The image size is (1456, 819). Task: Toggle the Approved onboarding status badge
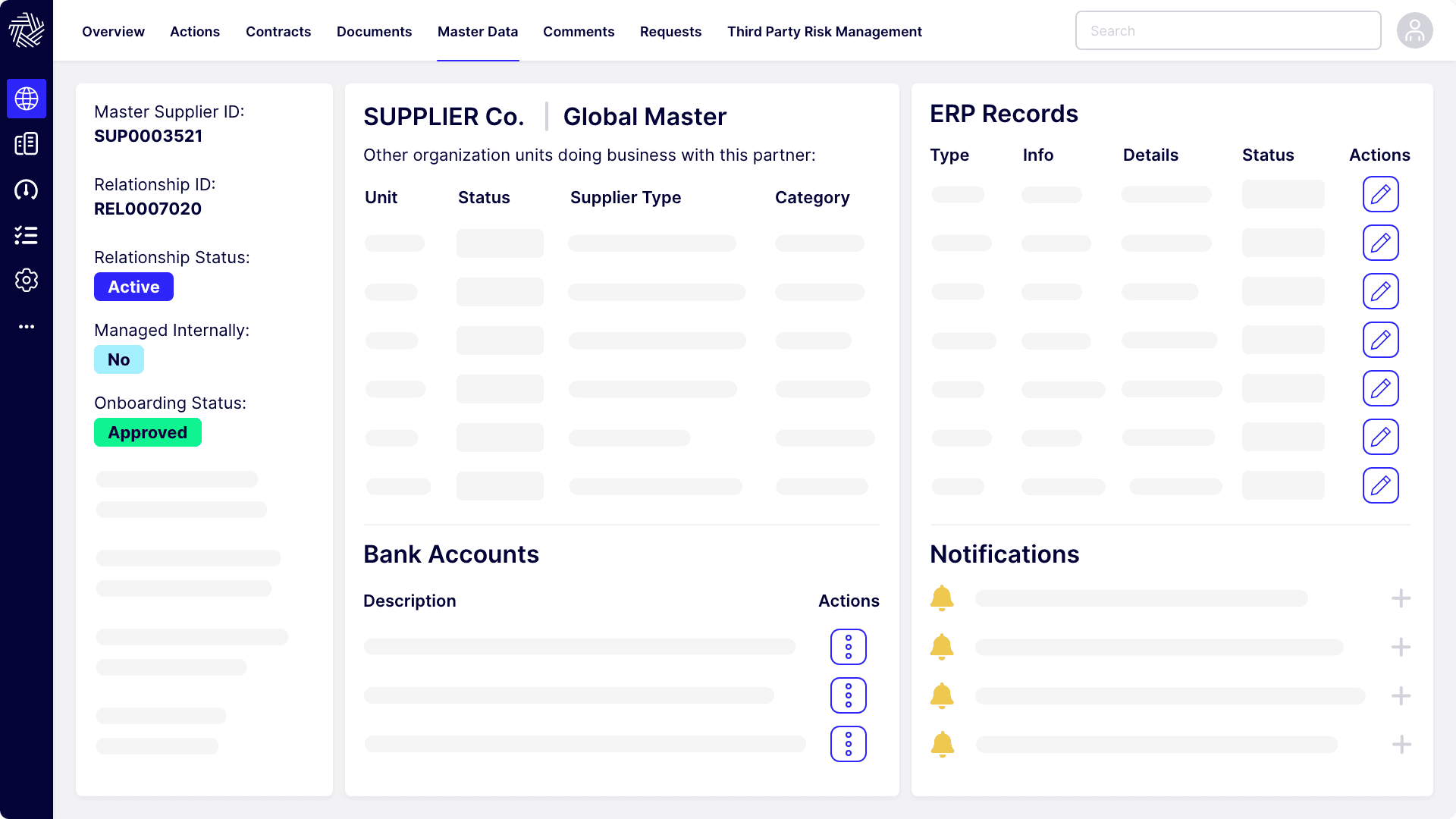point(147,432)
